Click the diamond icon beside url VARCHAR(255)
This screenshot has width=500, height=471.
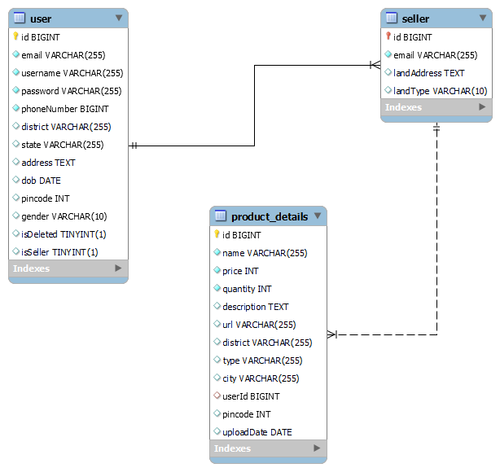click(x=217, y=324)
